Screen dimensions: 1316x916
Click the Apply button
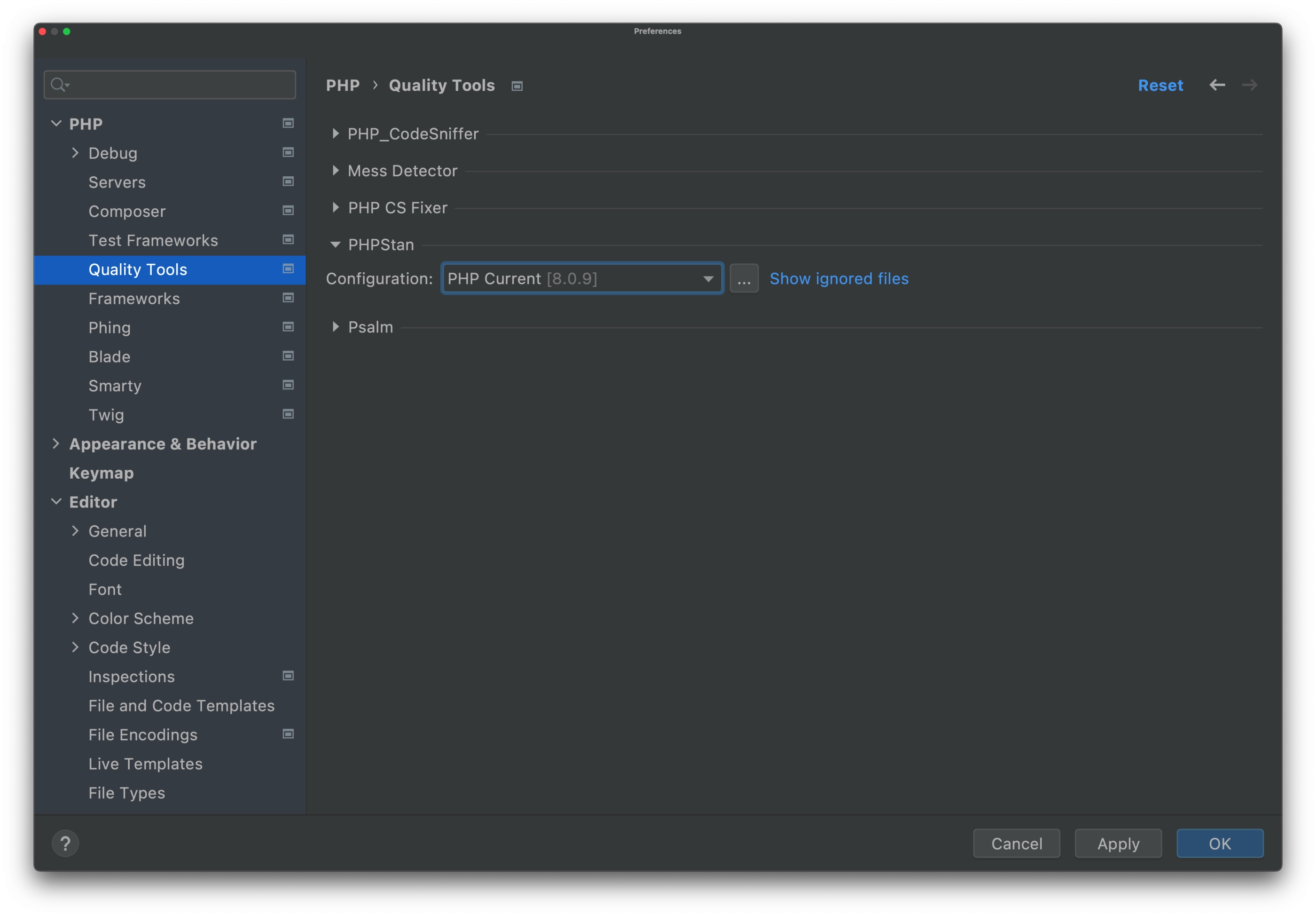(1118, 843)
